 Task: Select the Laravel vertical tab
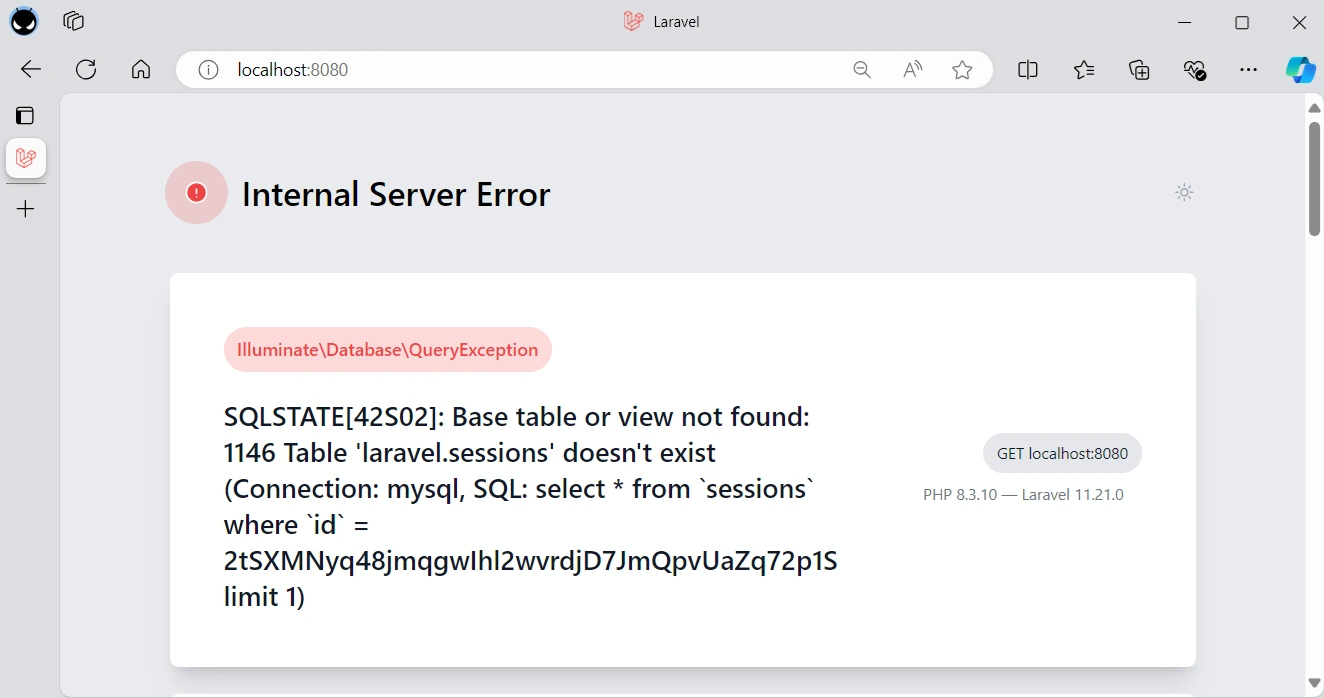click(26, 158)
